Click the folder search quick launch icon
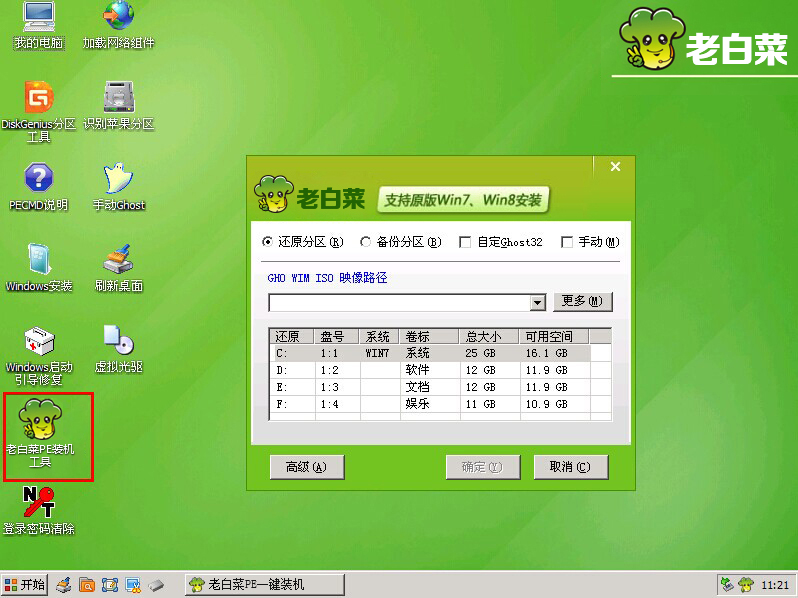798x598 pixels. pyautogui.click(x=87, y=585)
